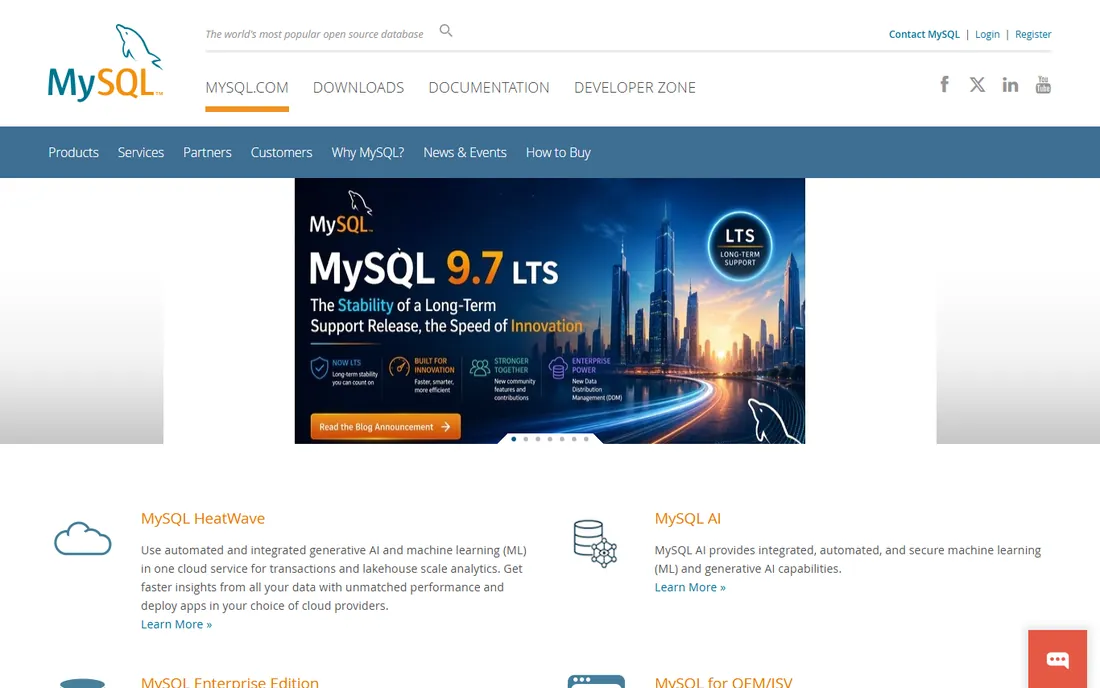Screen dimensions: 1100x688
Task: Click the MySQL AI database icon
Action: pos(595,543)
